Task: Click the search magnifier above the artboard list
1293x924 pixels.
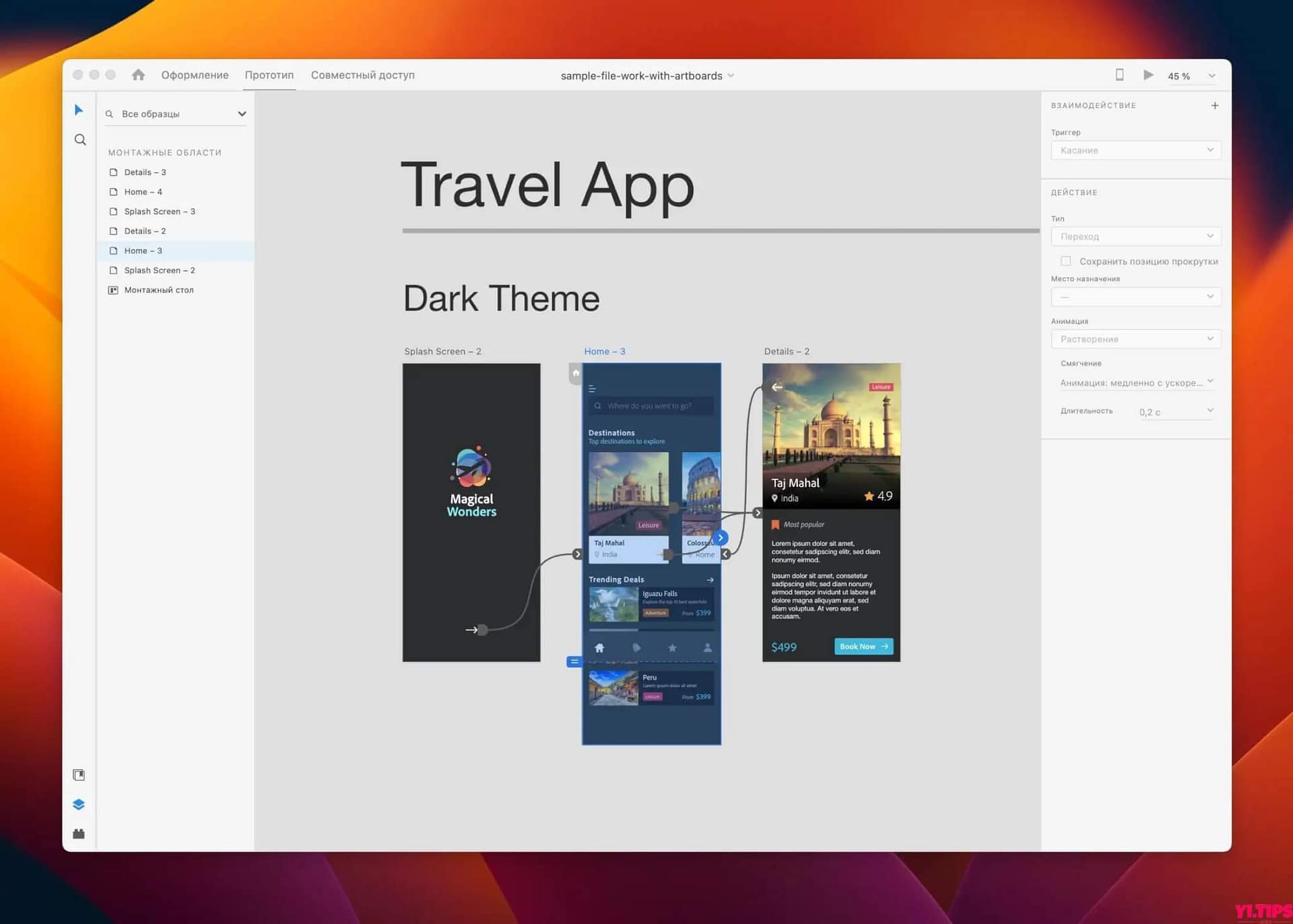Action: [x=110, y=114]
